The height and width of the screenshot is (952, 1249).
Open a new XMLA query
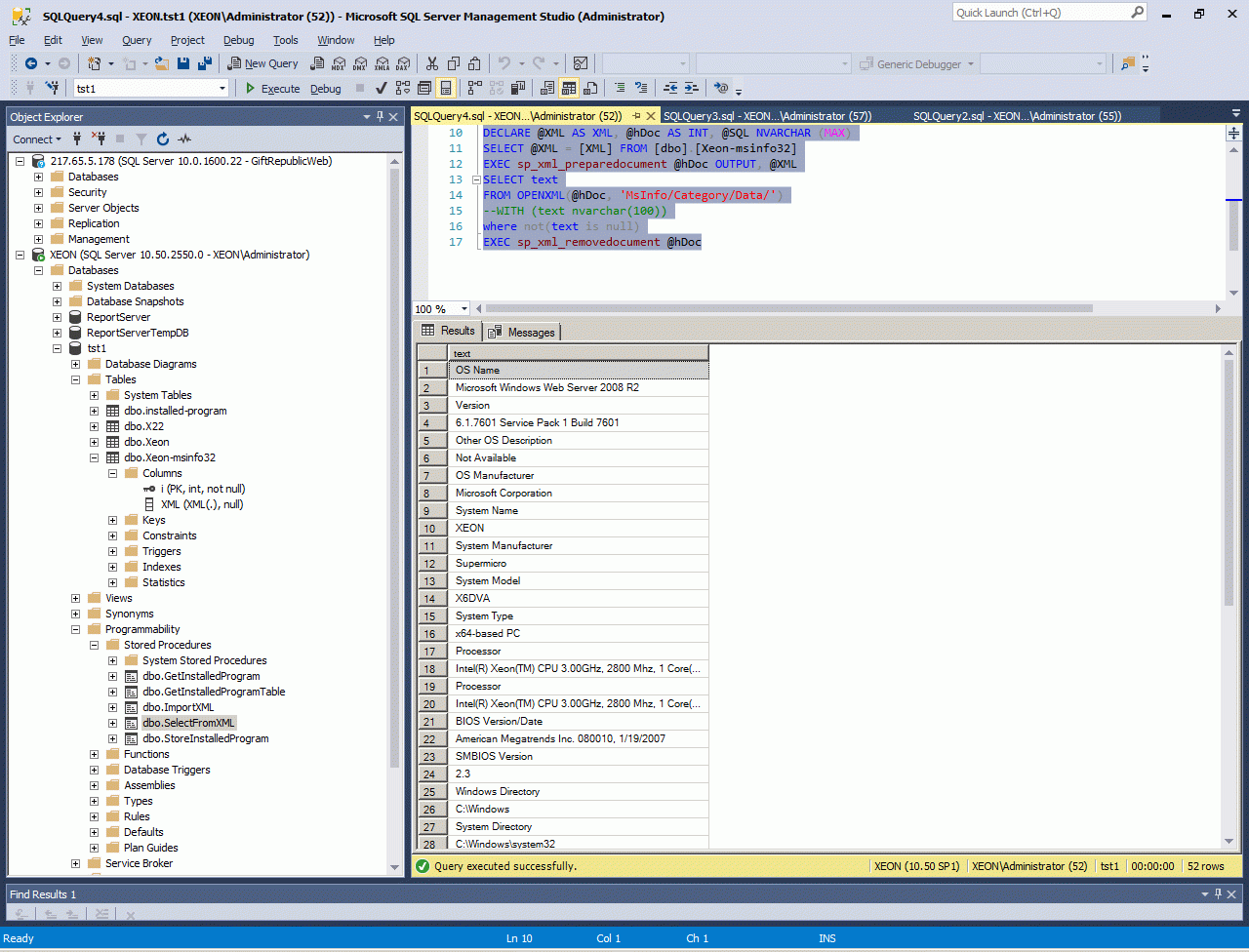(x=381, y=63)
